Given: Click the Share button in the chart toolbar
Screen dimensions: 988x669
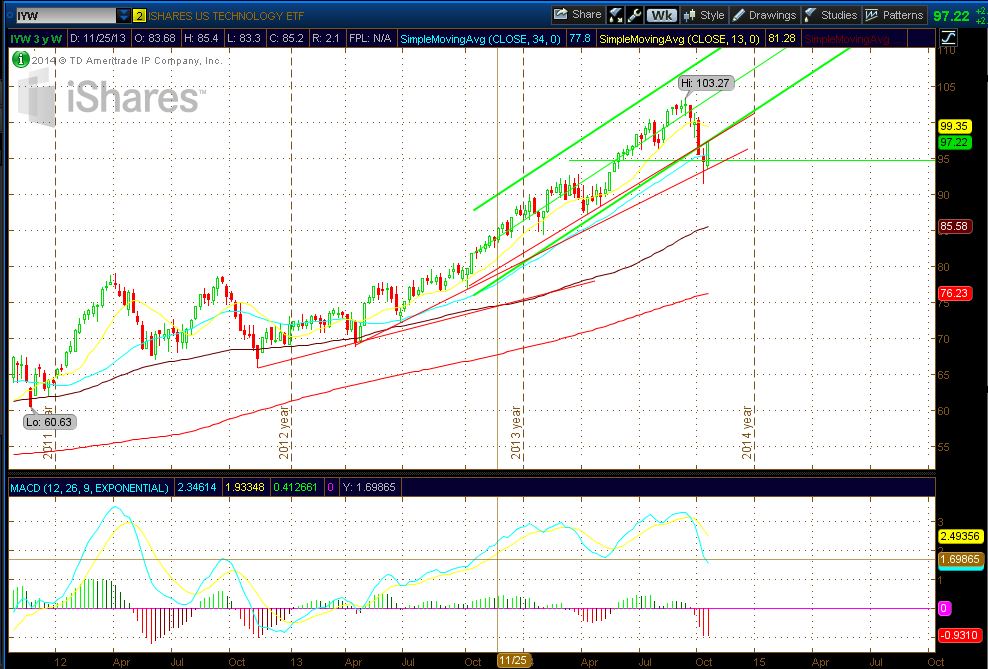Looking at the screenshot, I should (x=577, y=15).
